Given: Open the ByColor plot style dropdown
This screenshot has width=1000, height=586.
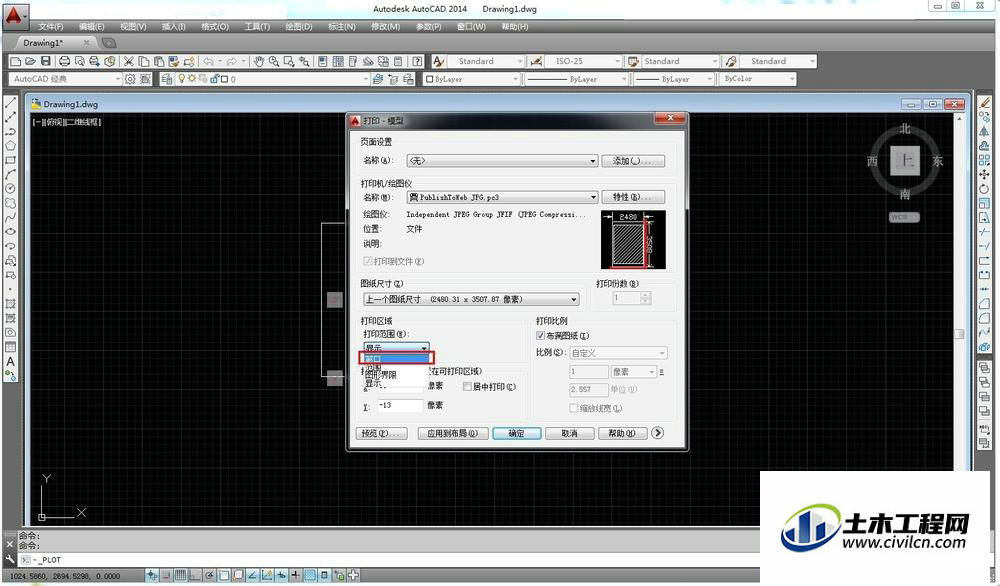Looking at the screenshot, I should click(758, 79).
